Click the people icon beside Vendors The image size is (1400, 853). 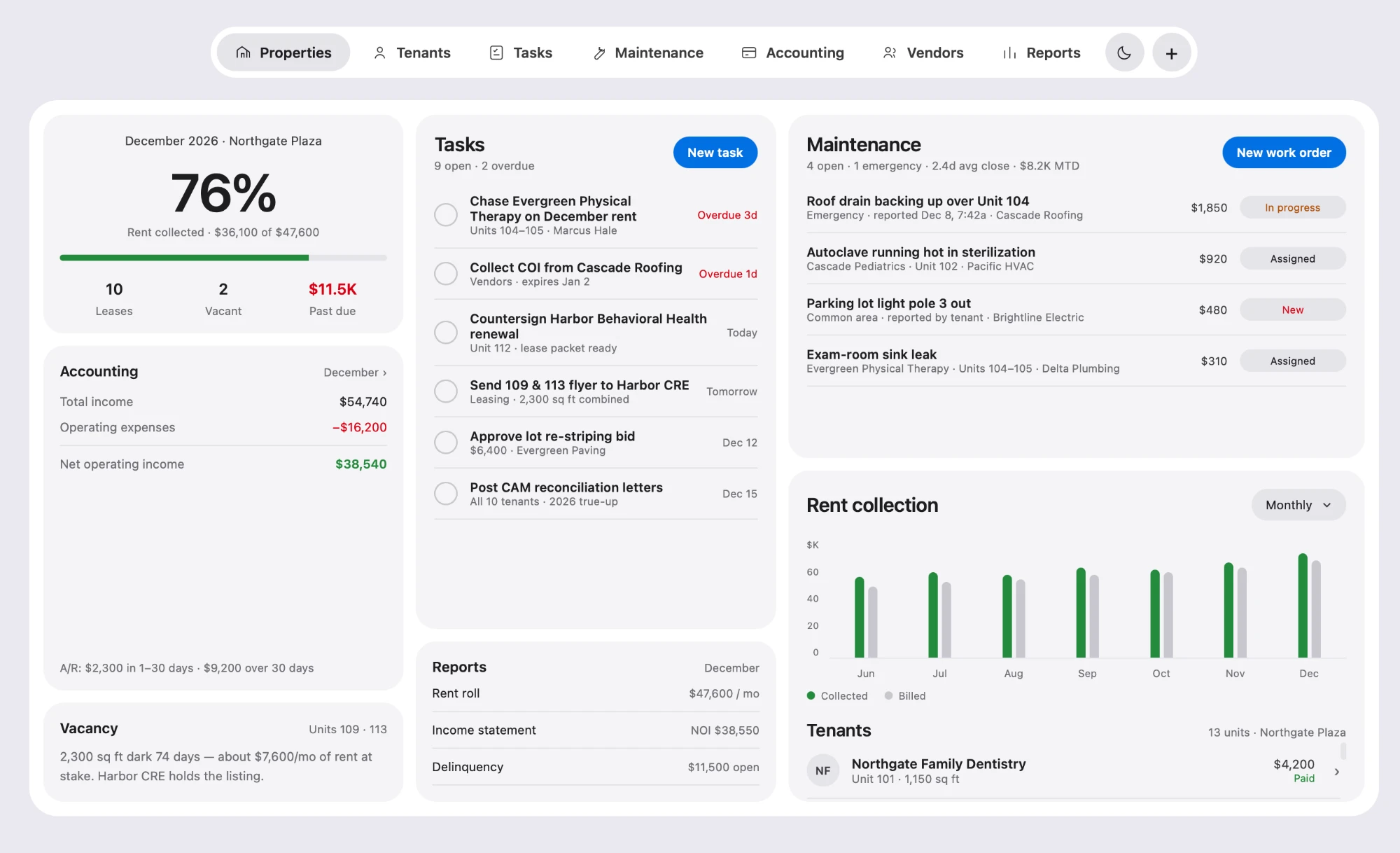pyautogui.click(x=890, y=53)
